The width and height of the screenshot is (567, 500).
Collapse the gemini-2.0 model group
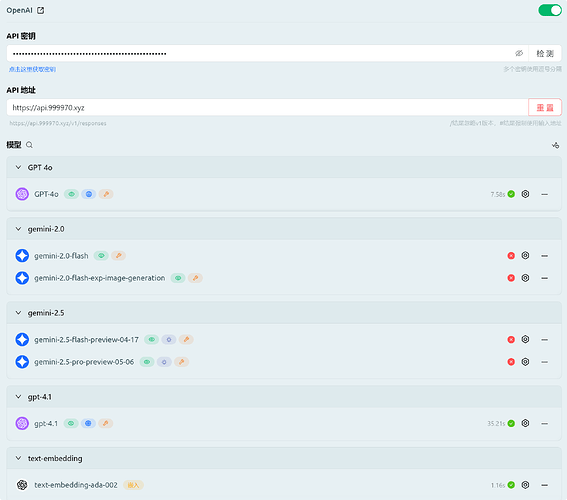(x=18, y=229)
